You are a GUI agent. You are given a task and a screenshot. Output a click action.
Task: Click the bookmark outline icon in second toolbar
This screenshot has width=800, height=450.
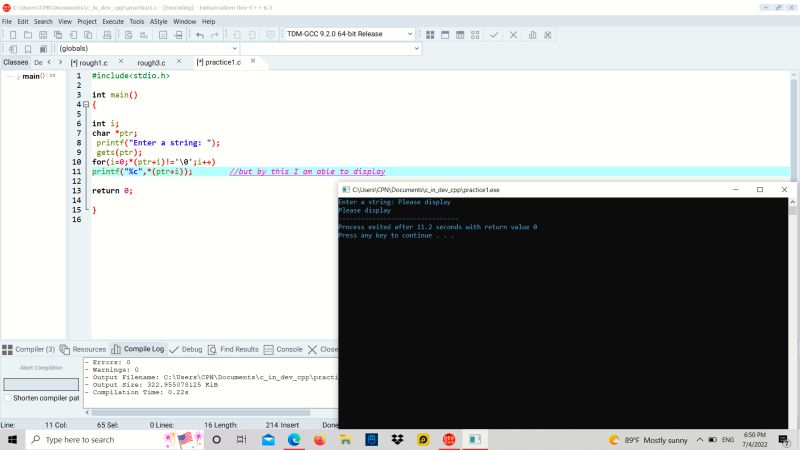[x=28, y=49]
